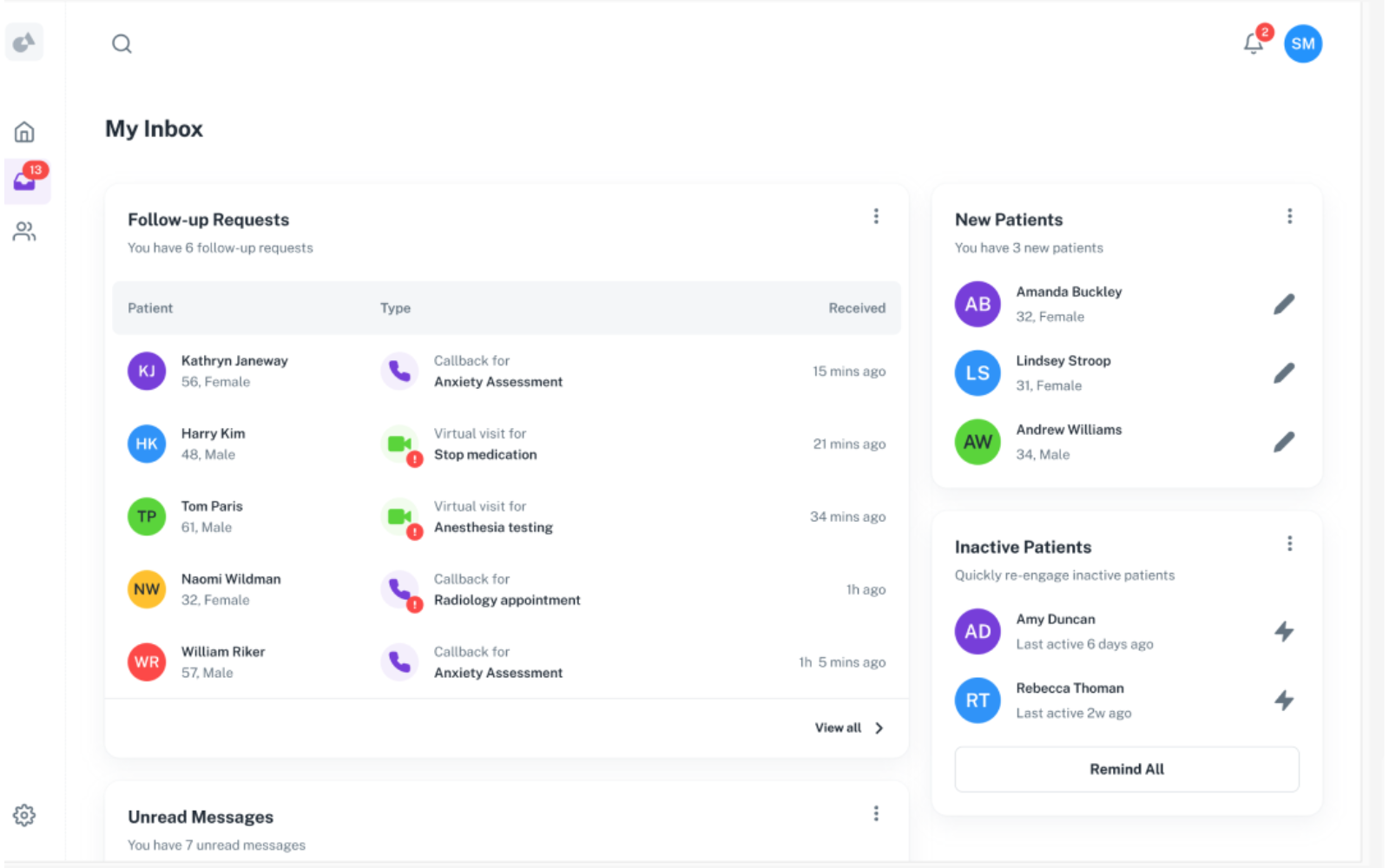Open Tom Paris patient name
This screenshot has height=868, width=1389.
coord(212,506)
